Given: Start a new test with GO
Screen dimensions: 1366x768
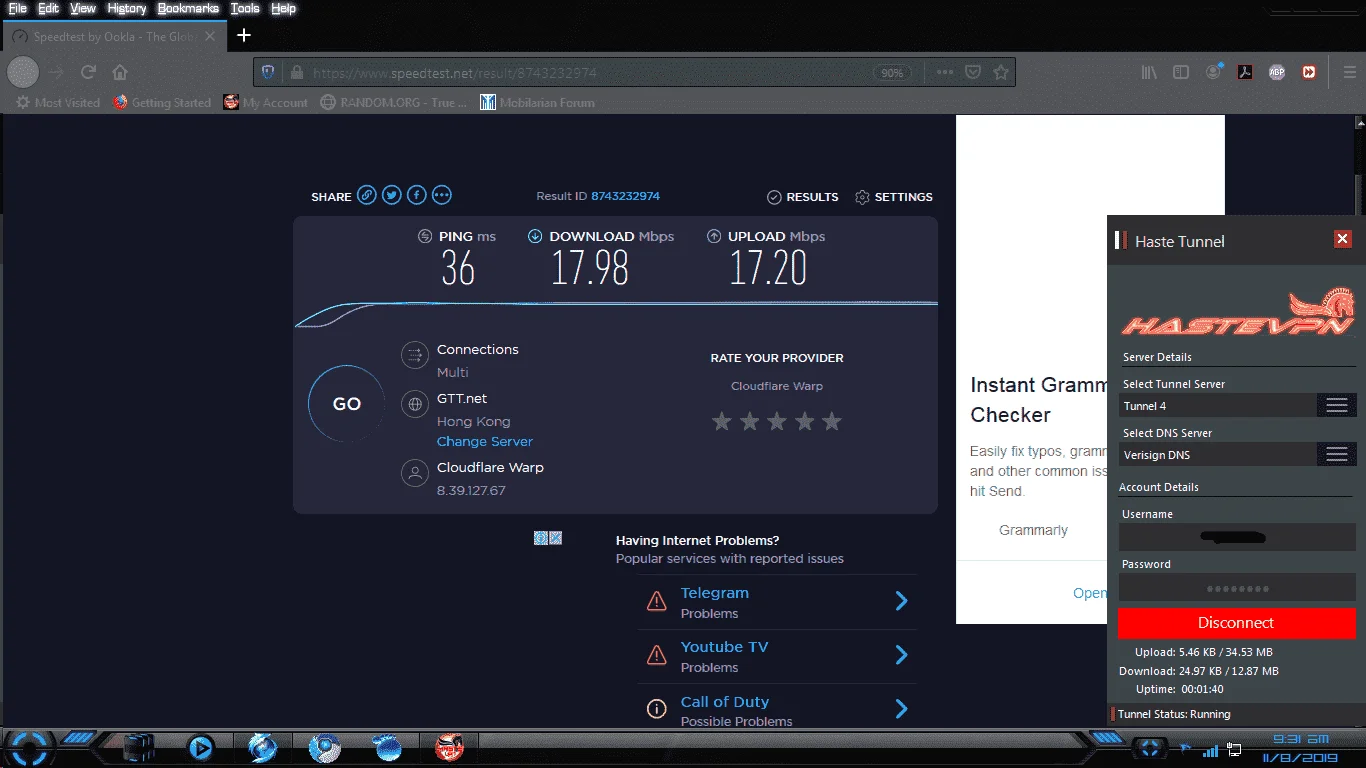Looking at the screenshot, I should tap(347, 404).
